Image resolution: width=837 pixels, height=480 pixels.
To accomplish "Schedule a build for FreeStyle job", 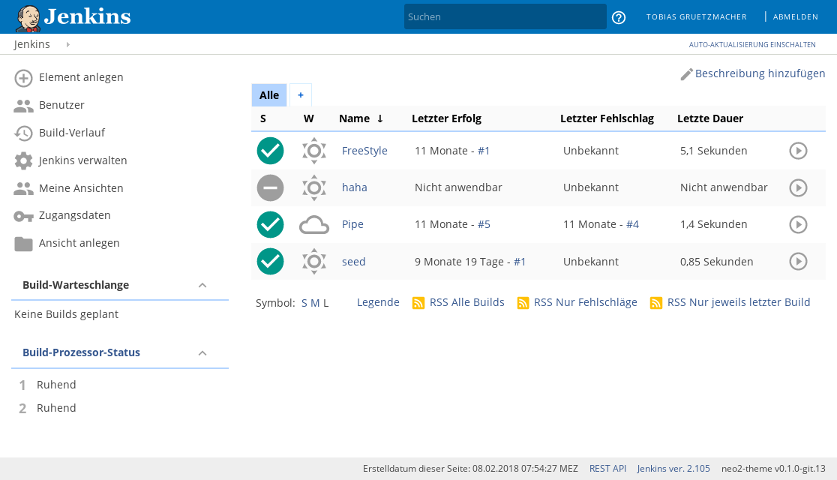I will point(797,151).
